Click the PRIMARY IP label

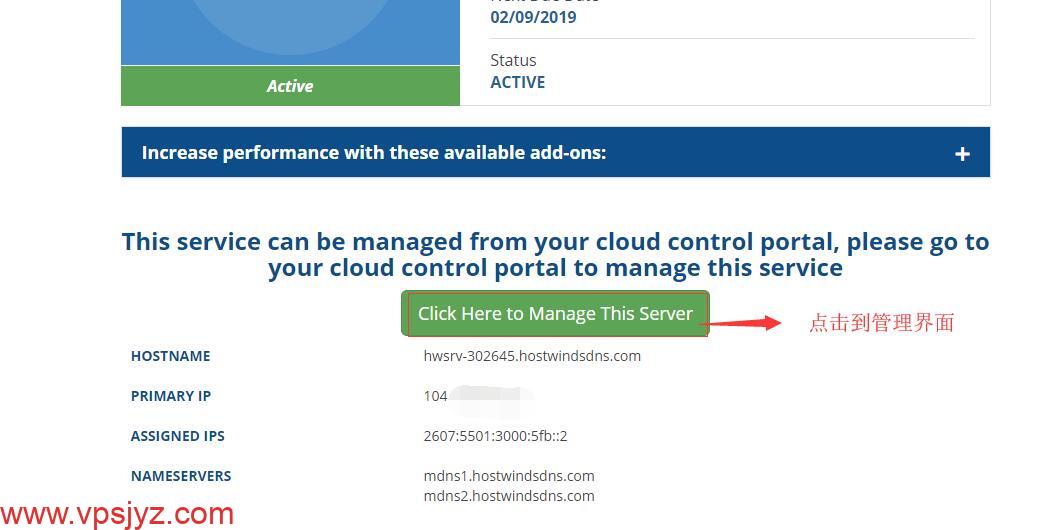[171, 396]
